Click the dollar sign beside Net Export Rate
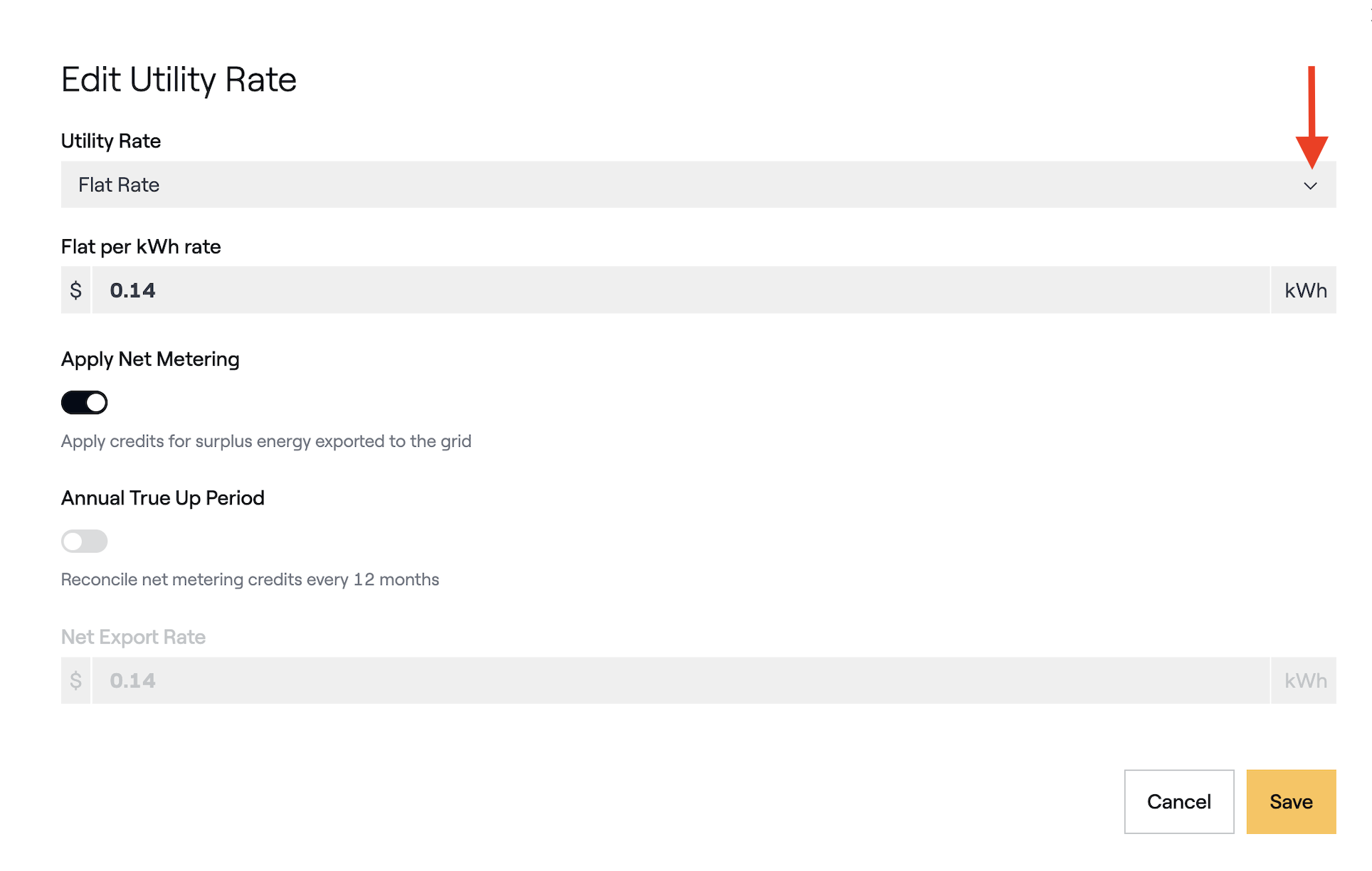 click(x=76, y=681)
